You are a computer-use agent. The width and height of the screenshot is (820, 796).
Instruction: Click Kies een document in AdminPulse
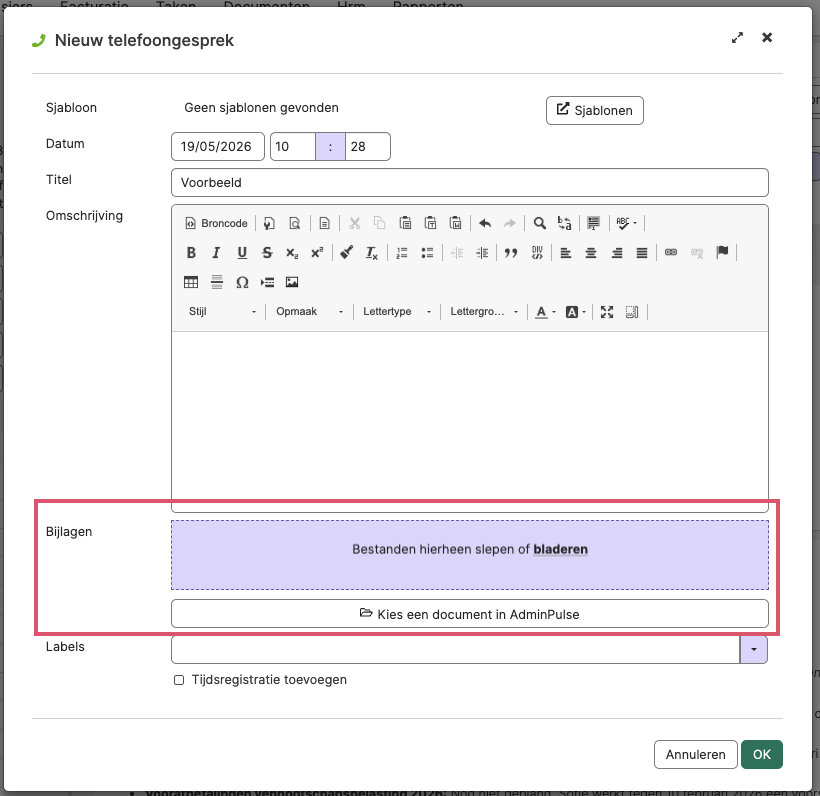(470, 613)
